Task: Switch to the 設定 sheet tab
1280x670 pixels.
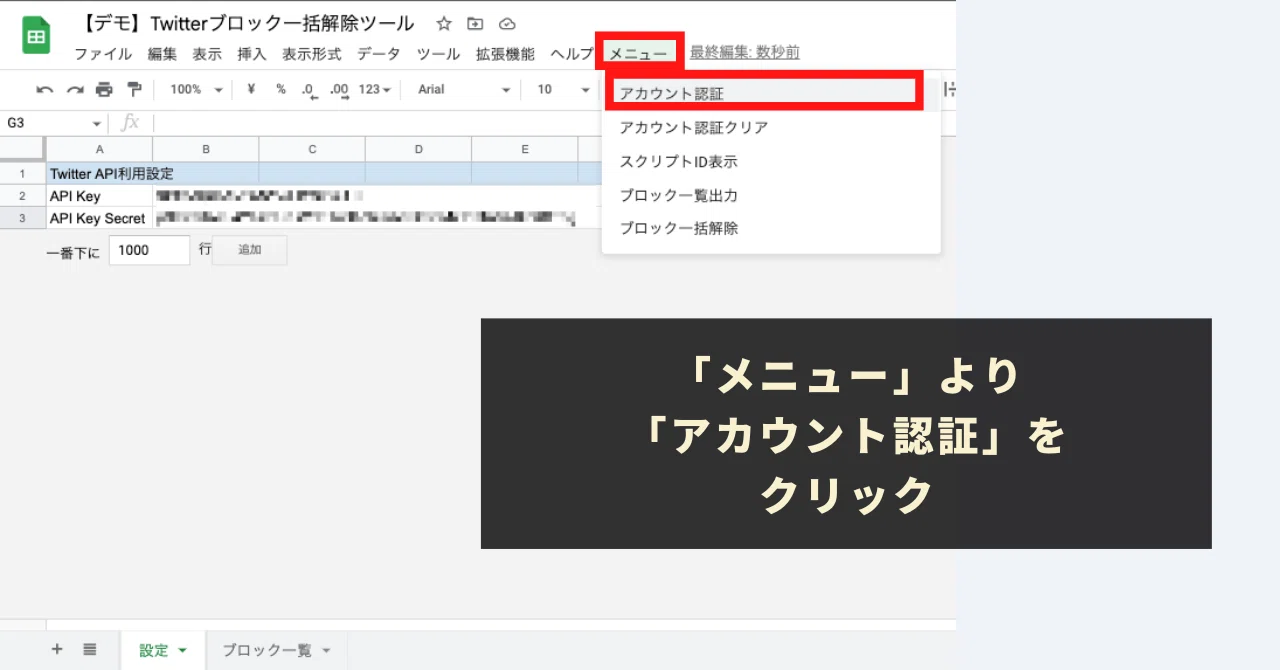Action: (x=163, y=650)
